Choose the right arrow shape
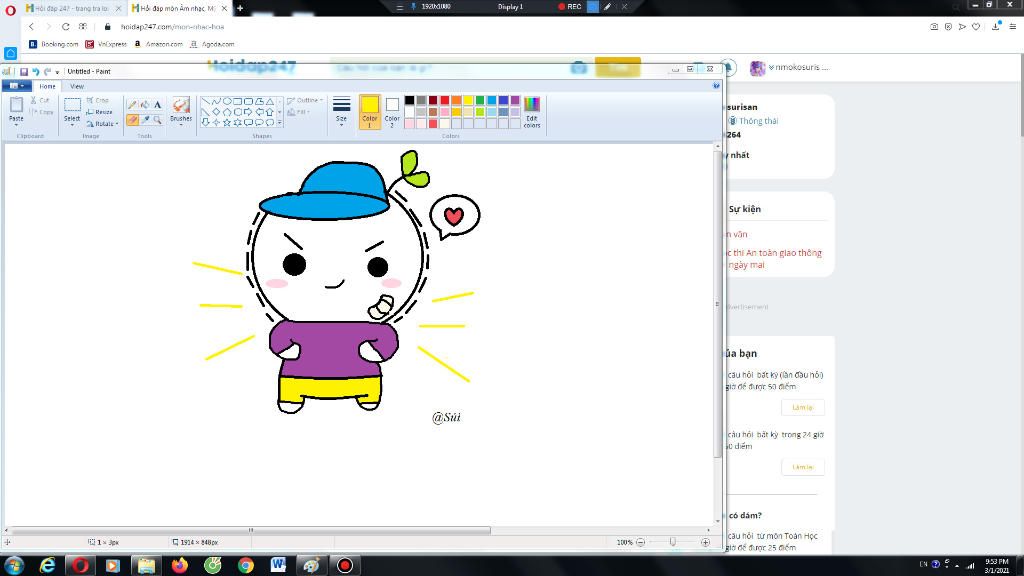This screenshot has height=576, width=1024. pyautogui.click(x=248, y=112)
